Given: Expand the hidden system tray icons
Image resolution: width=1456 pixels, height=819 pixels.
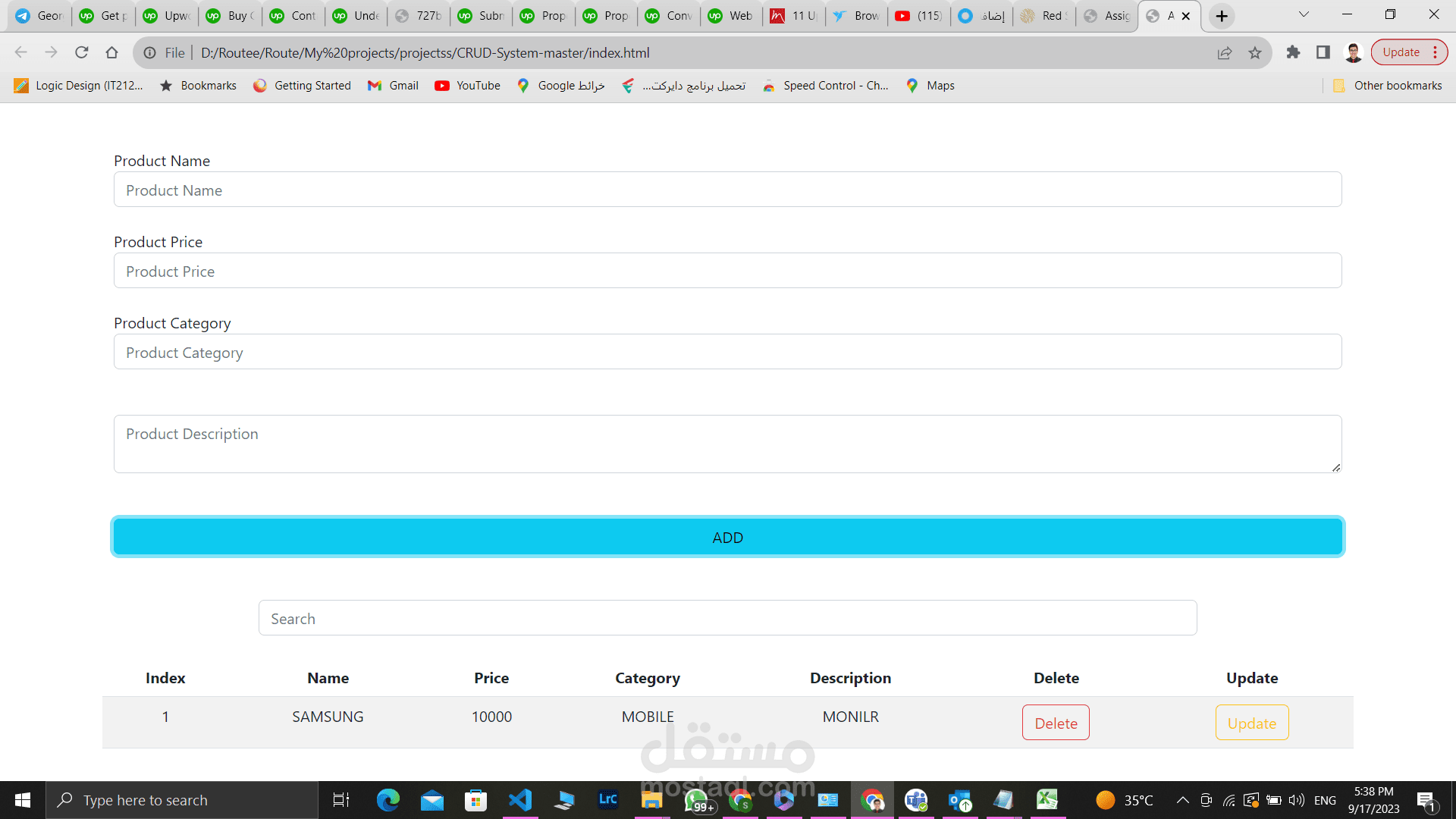Looking at the screenshot, I should [x=1182, y=800].
